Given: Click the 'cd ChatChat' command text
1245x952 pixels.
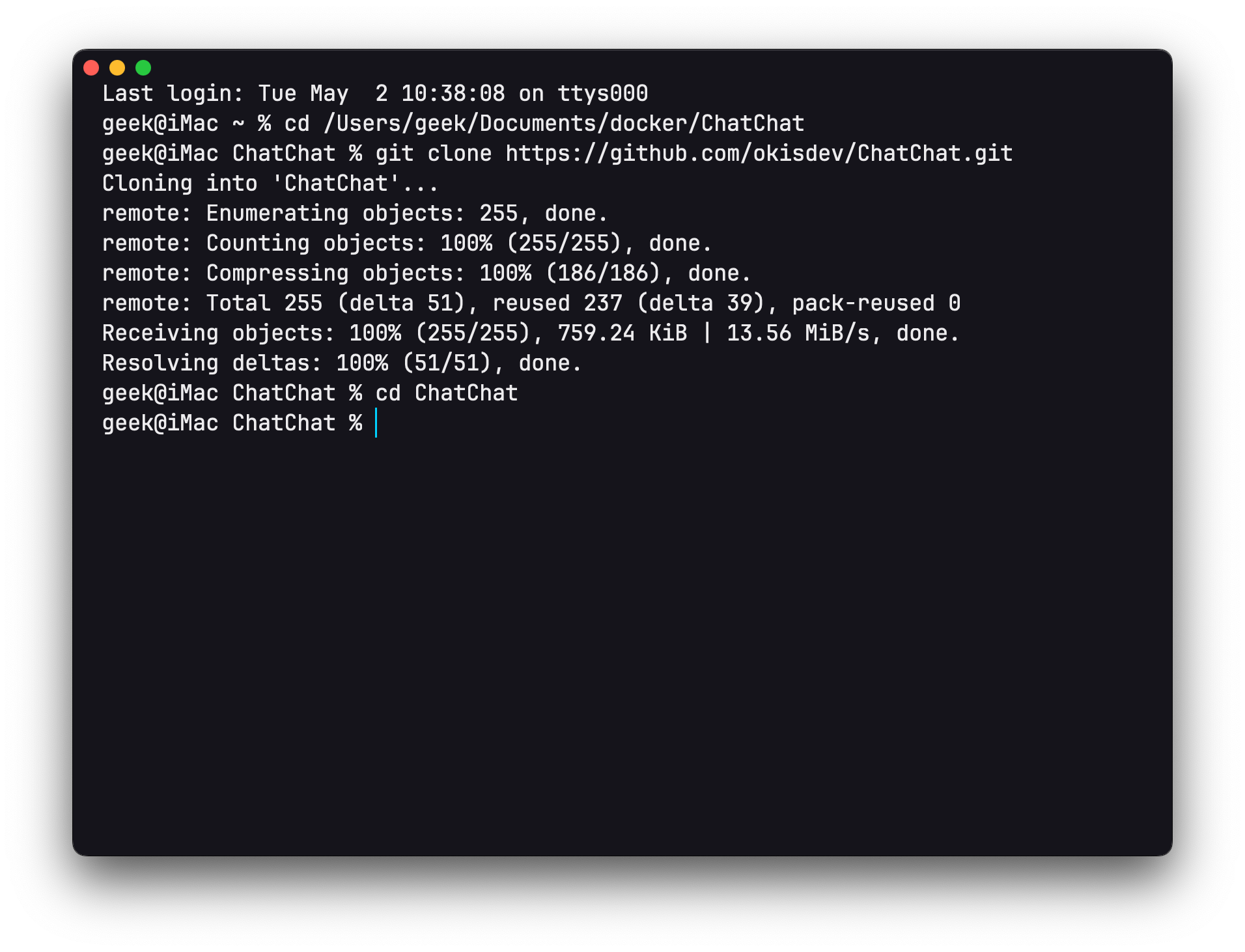Looking at the screenshot, I should 446,393.
